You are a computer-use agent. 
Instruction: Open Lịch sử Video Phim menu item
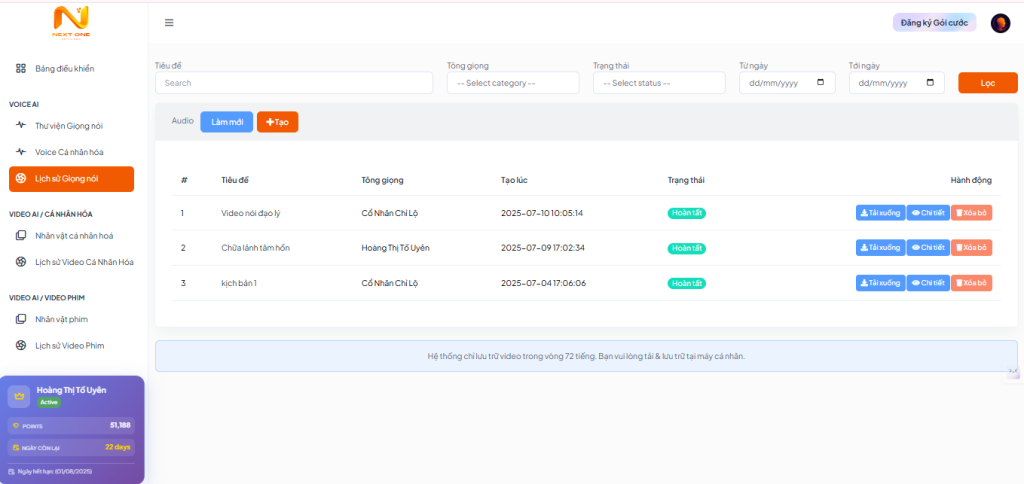[x=69, y=345]
